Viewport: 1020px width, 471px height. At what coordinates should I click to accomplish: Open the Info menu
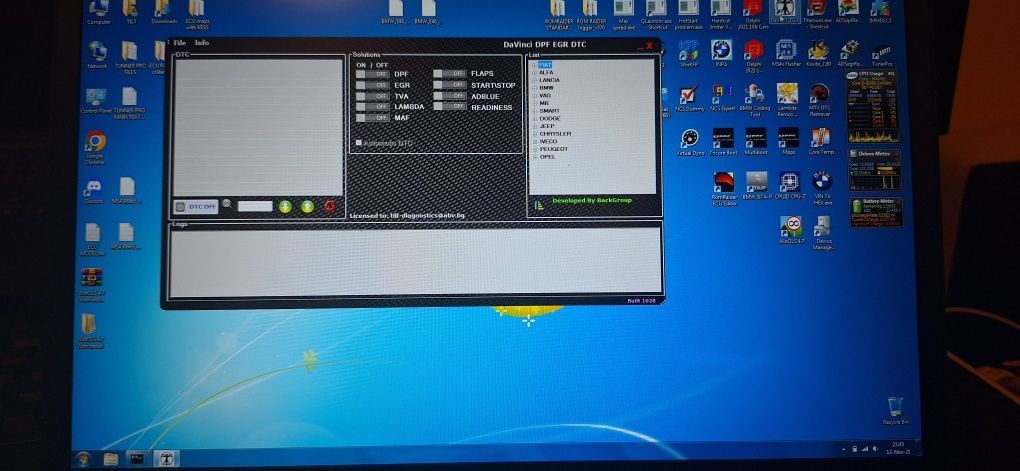202,43
